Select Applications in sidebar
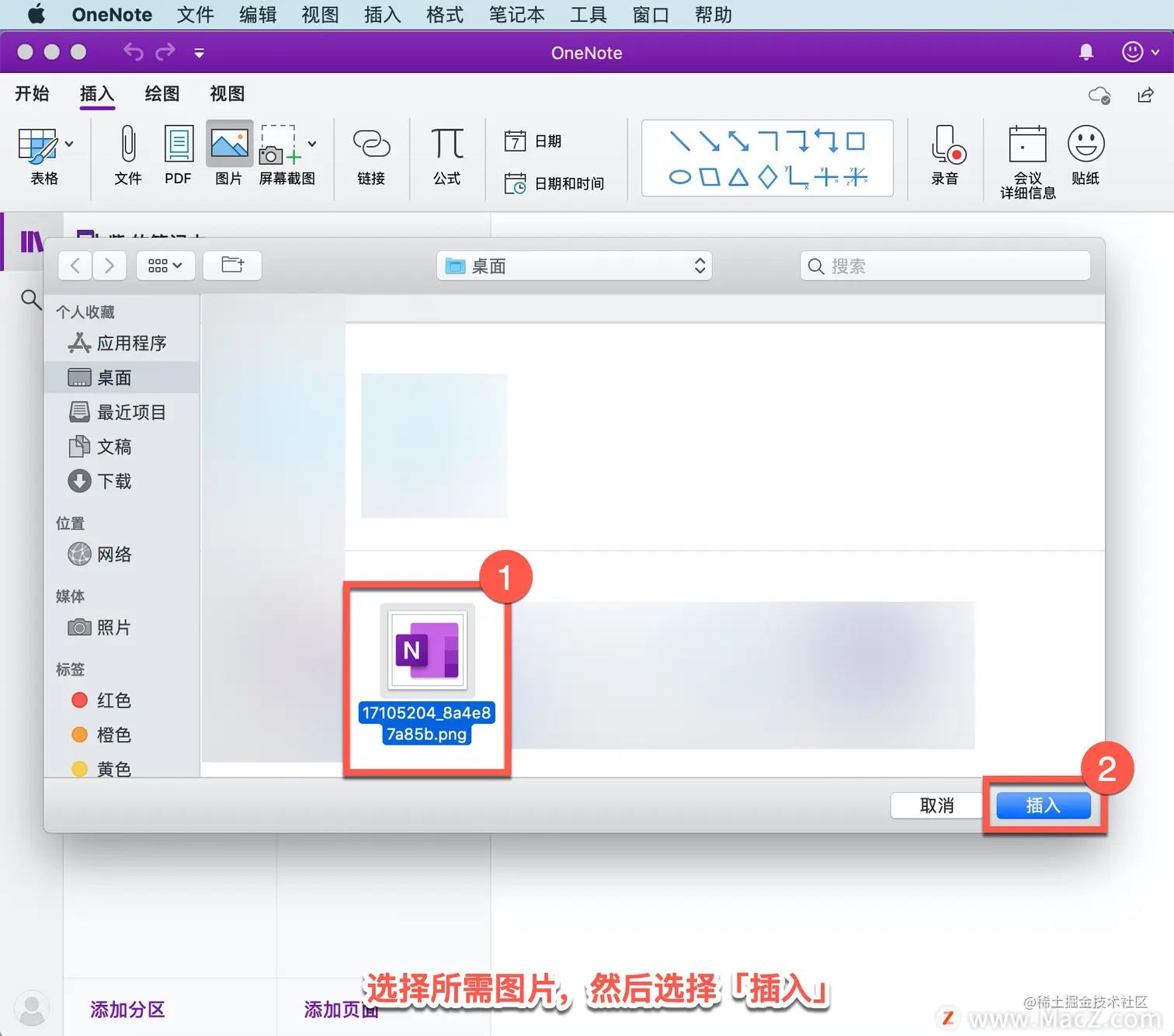Screen dimensions: 1174x1036 click(122, 343)
